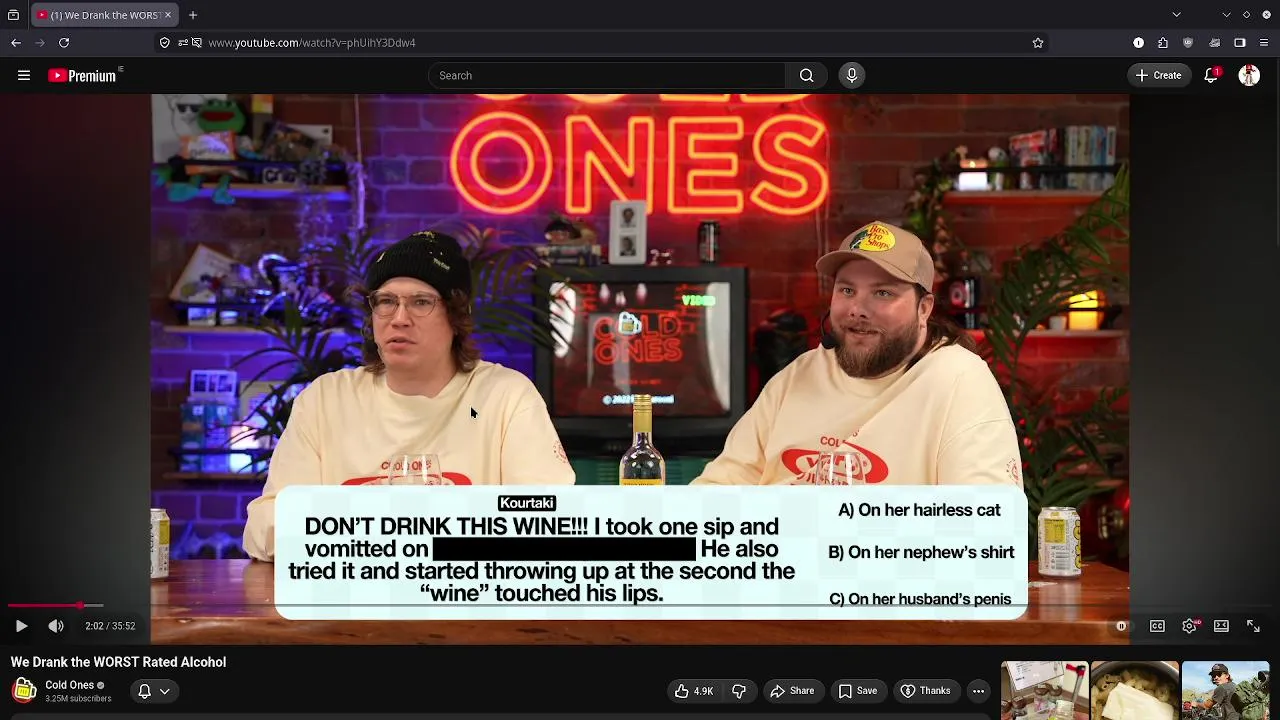Click 3.25M subscribers text
This screenshot has width=1280, height=720.
point(78,698)
